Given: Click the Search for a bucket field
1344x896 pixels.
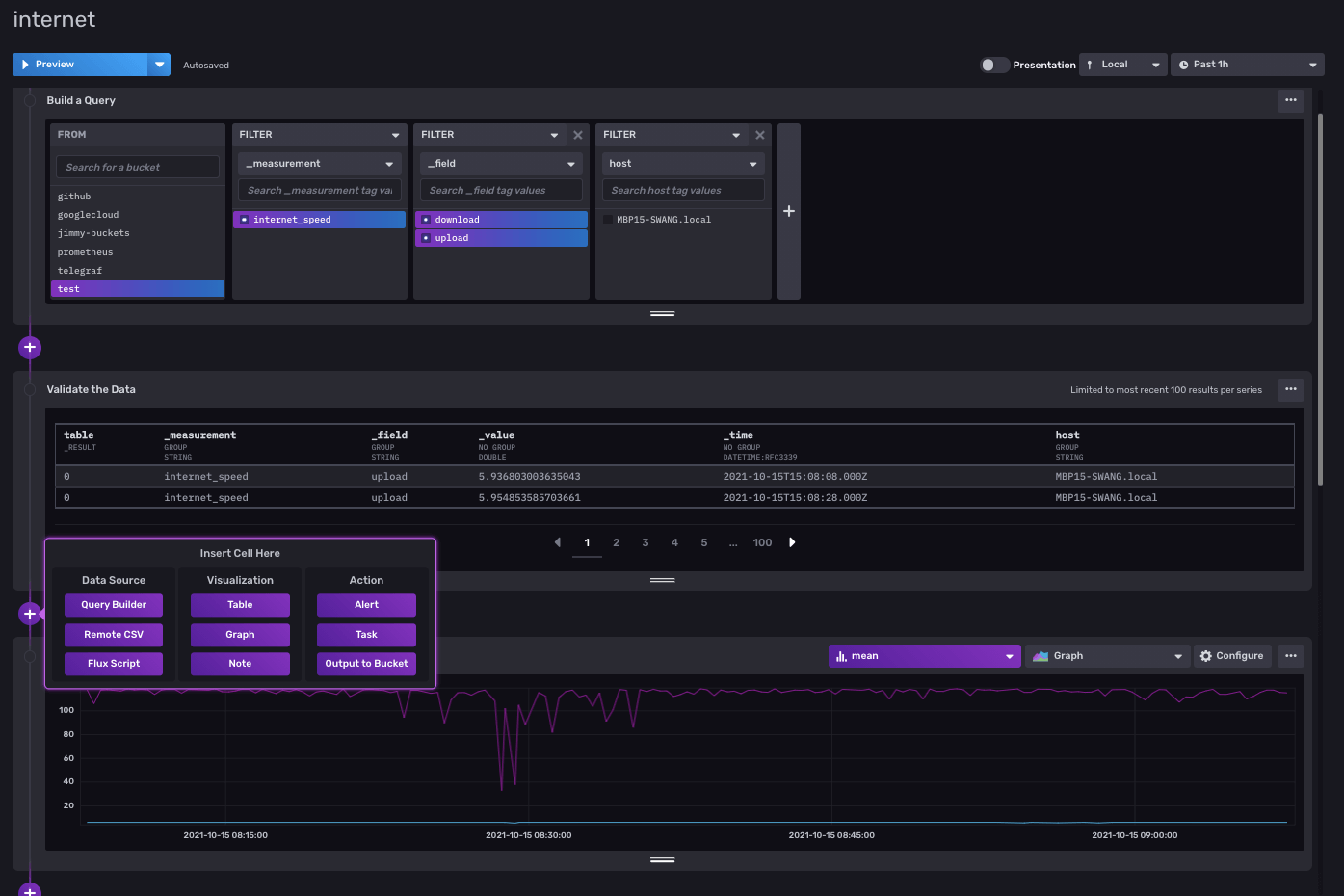Looking at the screenshot, I should (x=138, y=167).
